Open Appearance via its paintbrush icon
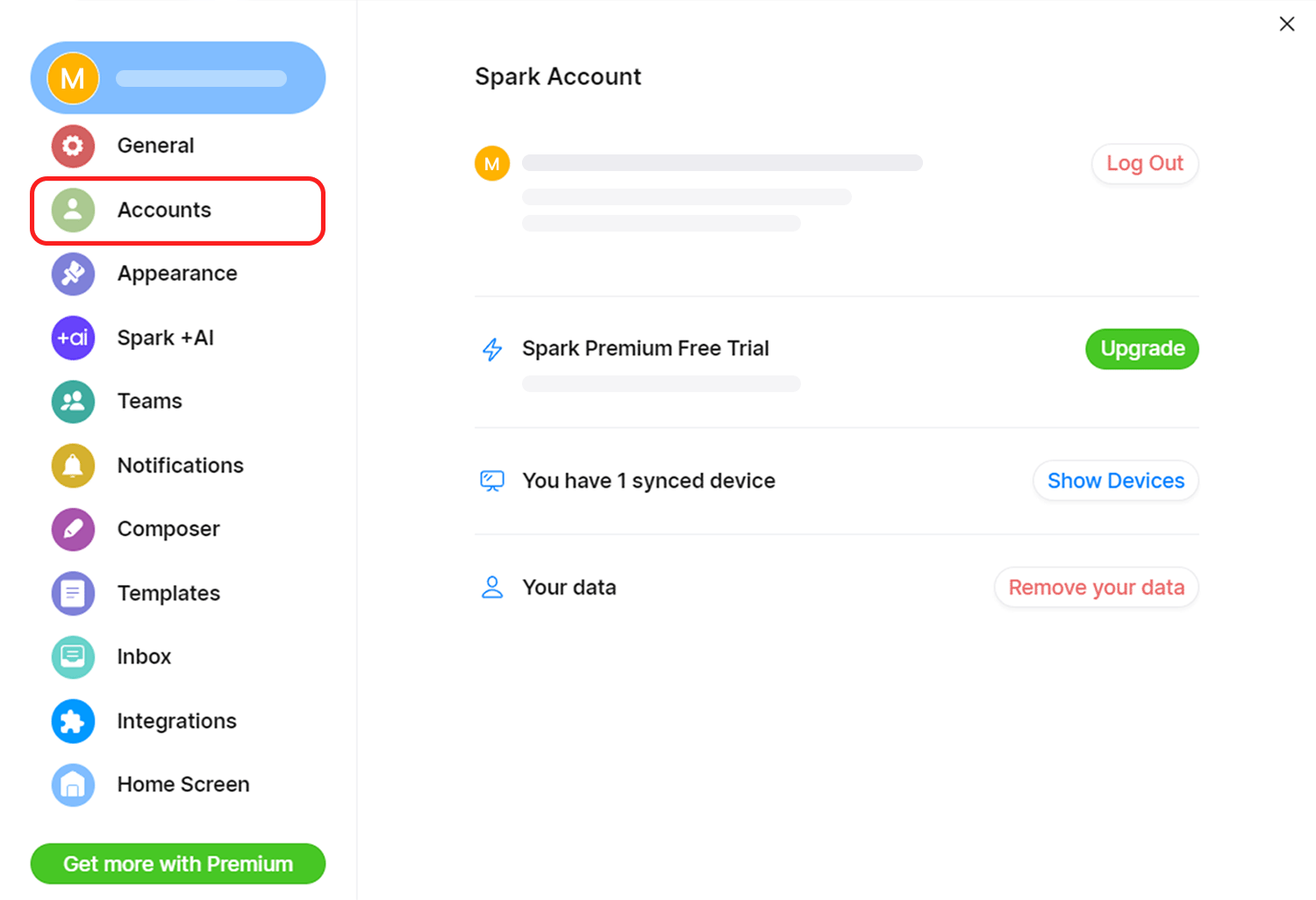This screenshot has width=1316, height=900. pyautogui.click(x=73, y=274)
